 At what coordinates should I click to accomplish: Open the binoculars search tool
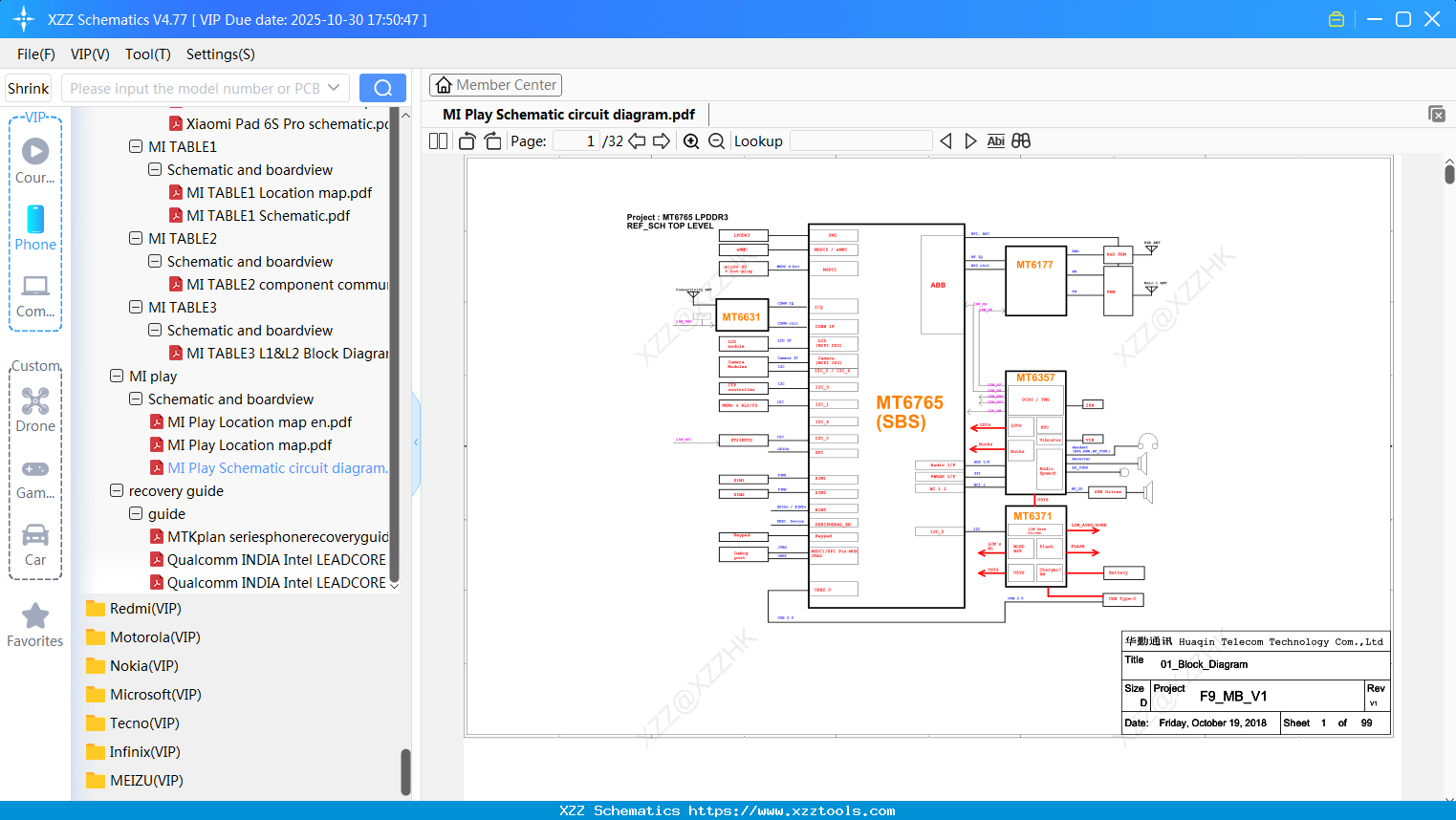pos(1020,140)
